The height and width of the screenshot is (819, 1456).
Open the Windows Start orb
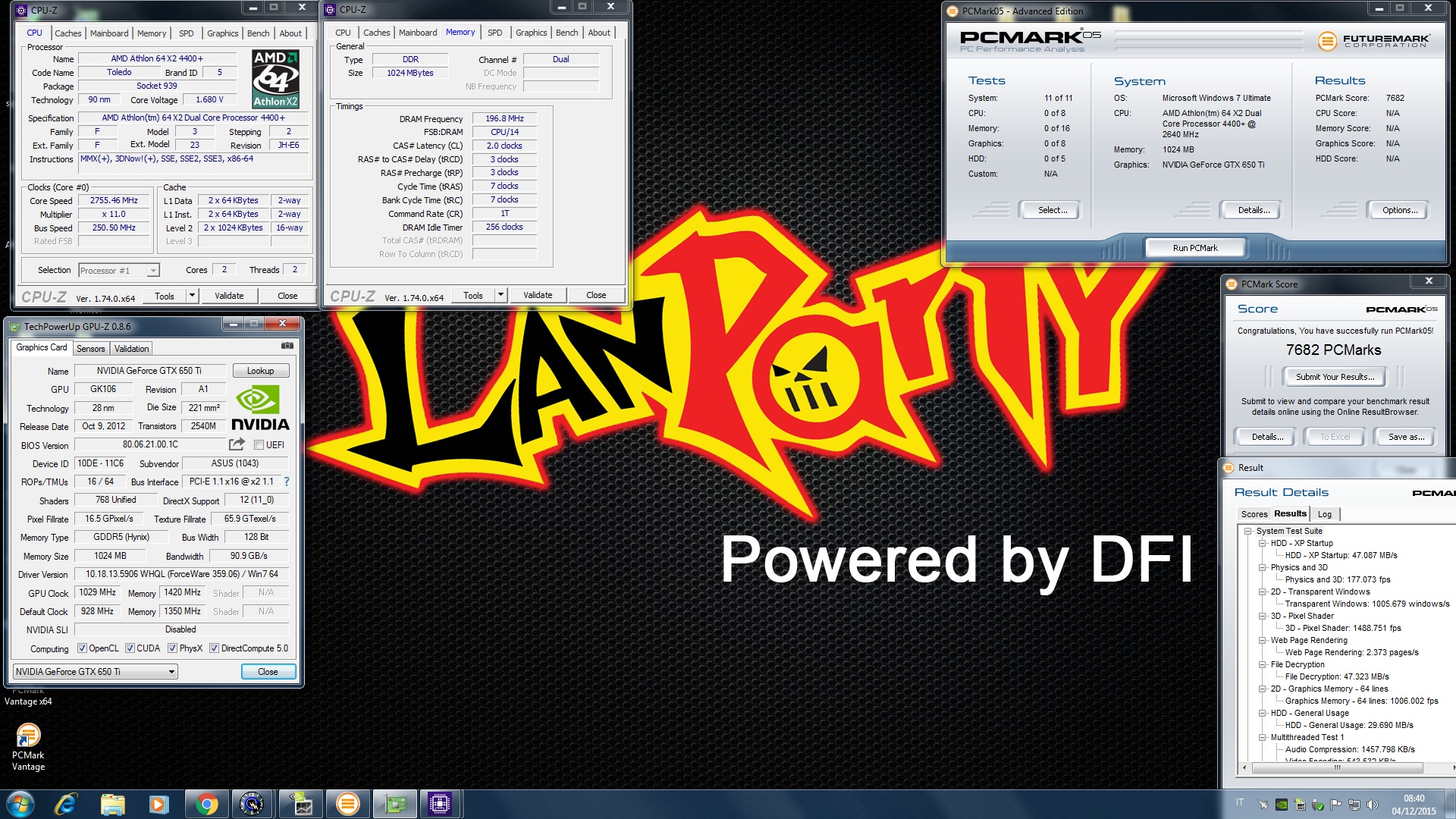[x=20, y=804]
